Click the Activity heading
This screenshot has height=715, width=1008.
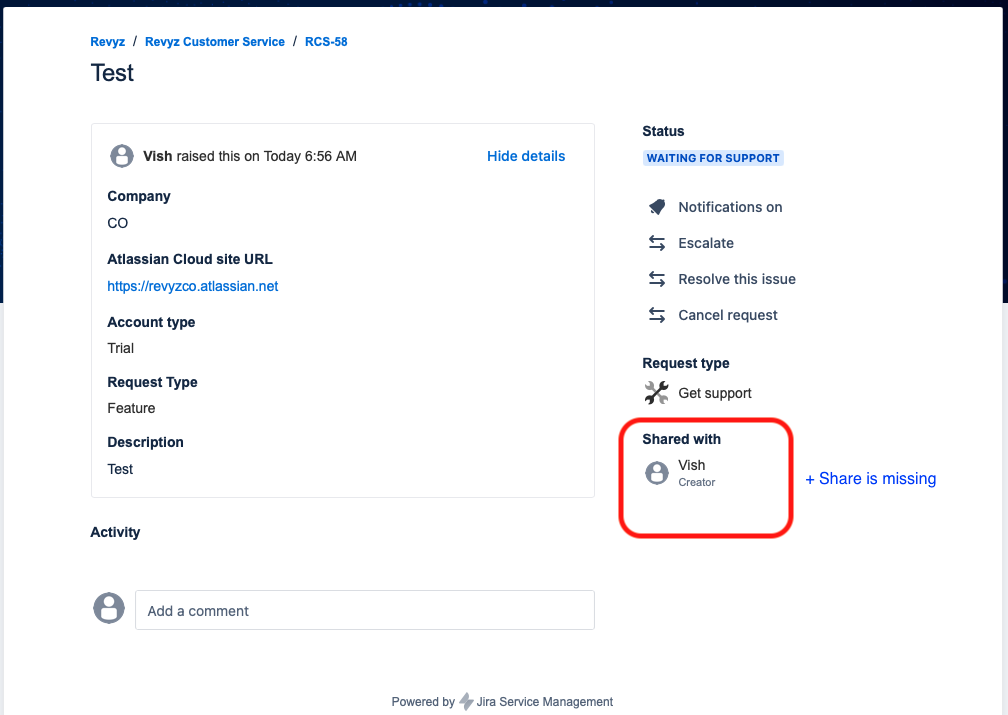pos(115,532)
